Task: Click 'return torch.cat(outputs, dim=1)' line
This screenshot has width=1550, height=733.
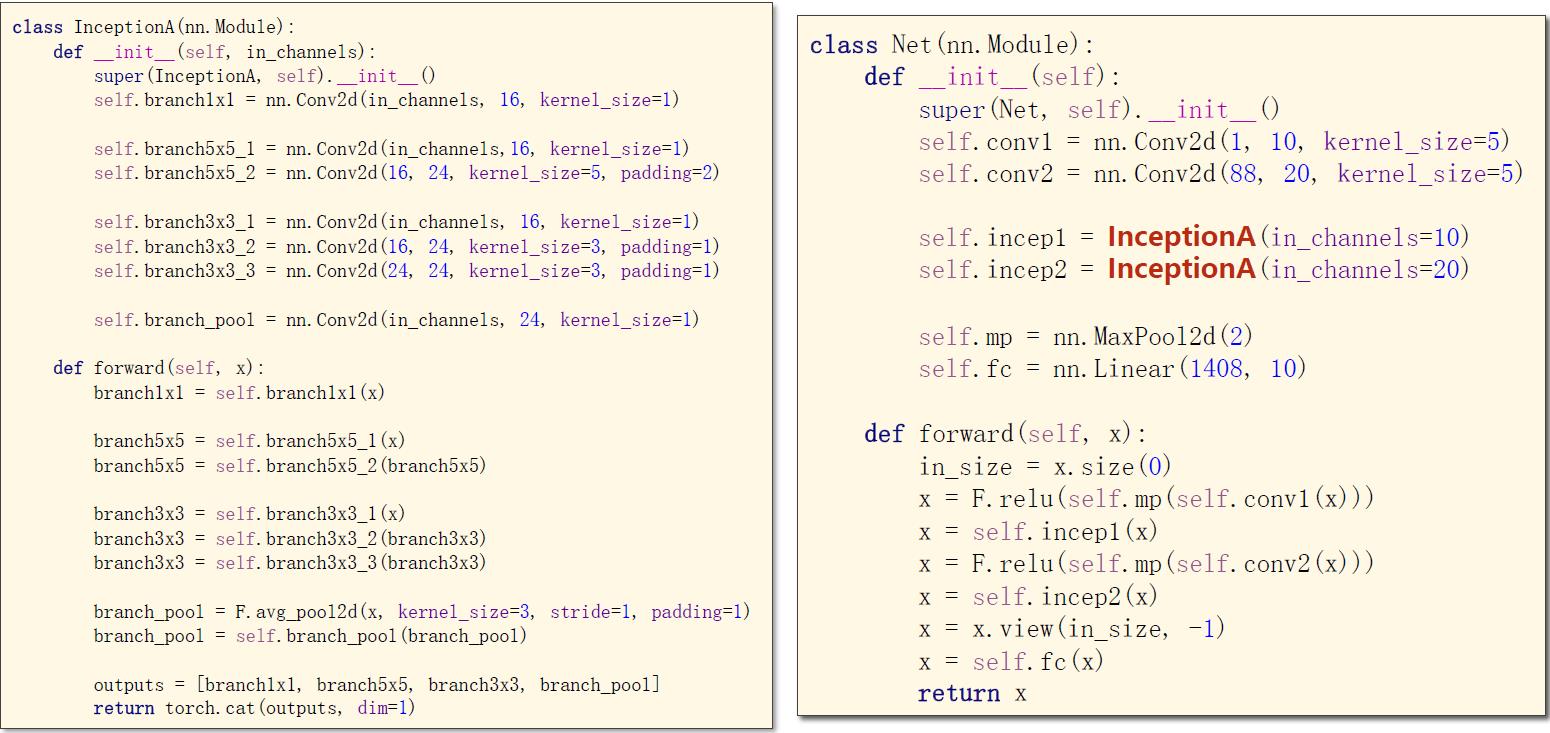Action: pyautogui.click(x=254, y=709)
